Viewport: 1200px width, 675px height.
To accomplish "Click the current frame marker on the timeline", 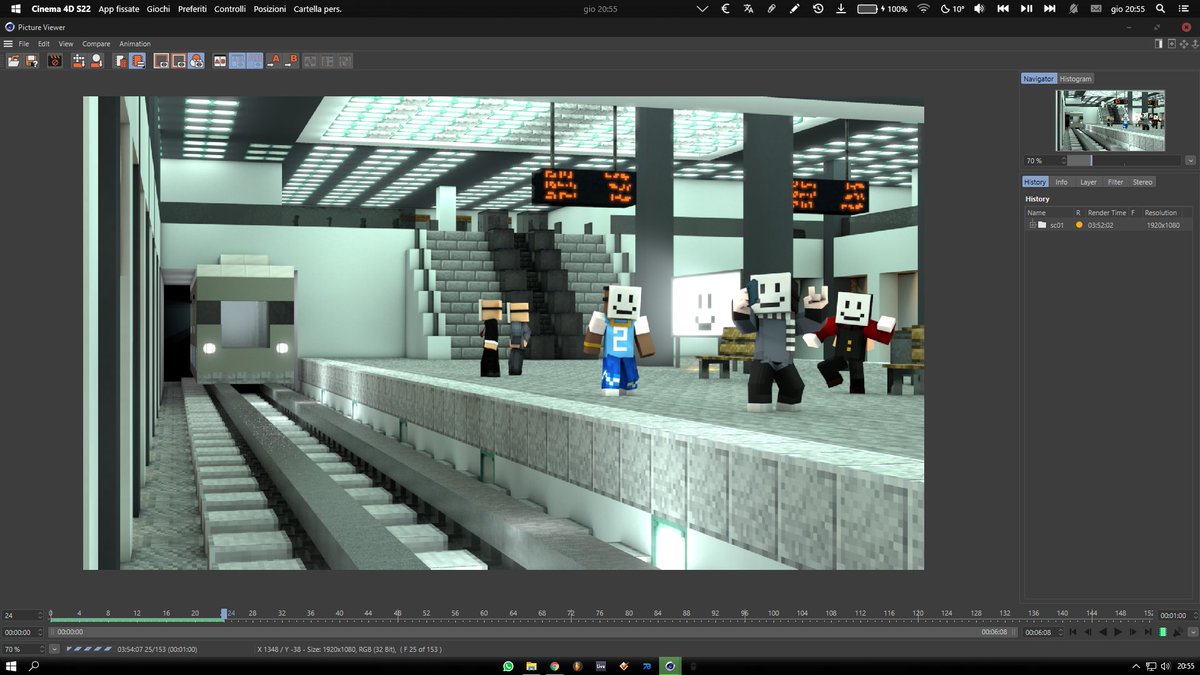I will click(x=223, y=614).
